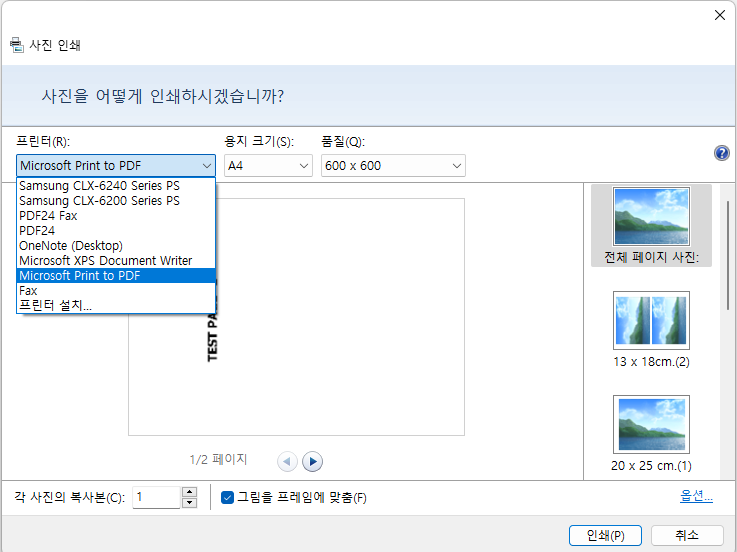Click the 1/2 페이지 page indicator text
Viewport: 737px width, 552px height.
[218, 459]
